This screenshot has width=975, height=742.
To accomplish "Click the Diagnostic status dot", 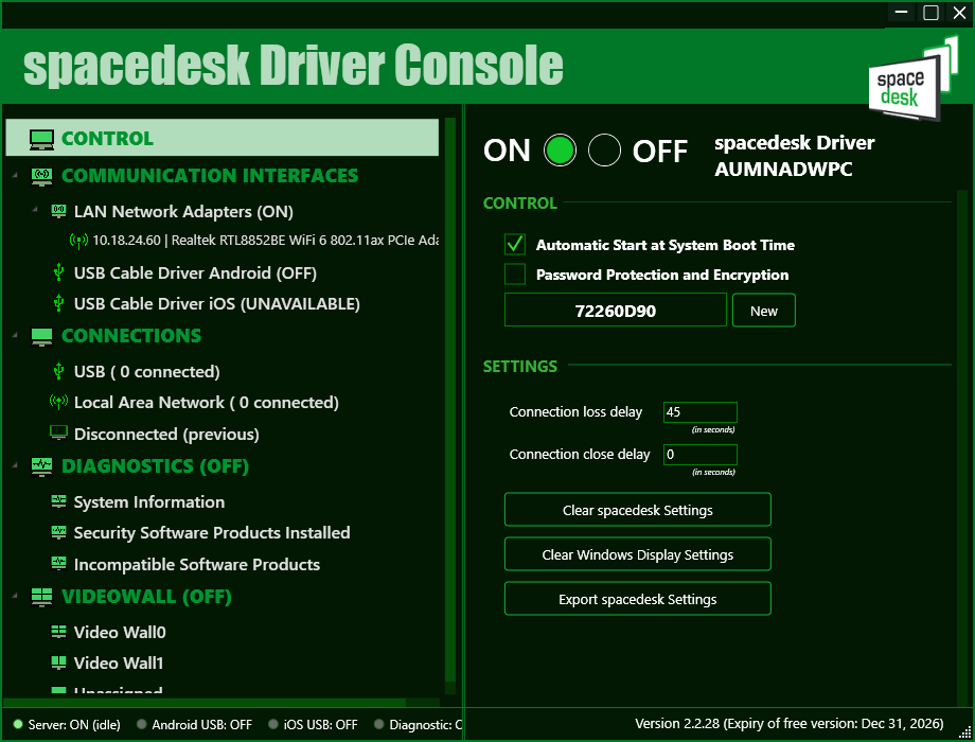I will point(379,724).
